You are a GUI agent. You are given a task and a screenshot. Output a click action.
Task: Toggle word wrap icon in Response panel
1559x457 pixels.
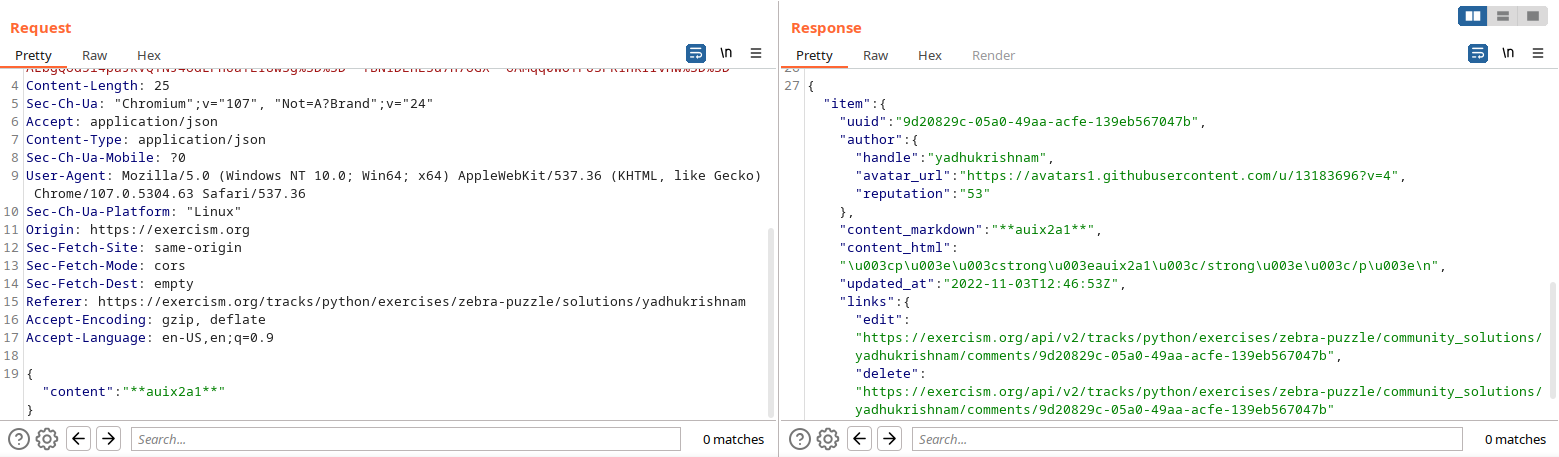click(1478, 53)
